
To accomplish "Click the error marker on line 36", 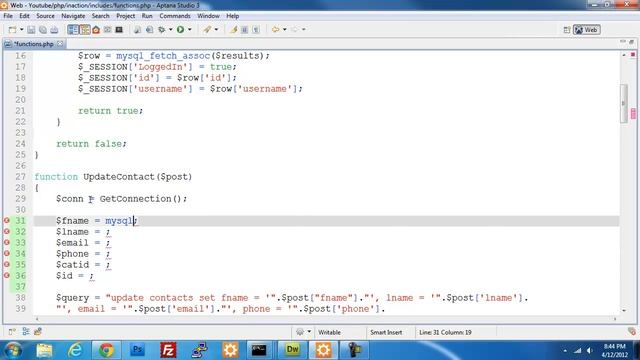I will click(x=7, y=276).
